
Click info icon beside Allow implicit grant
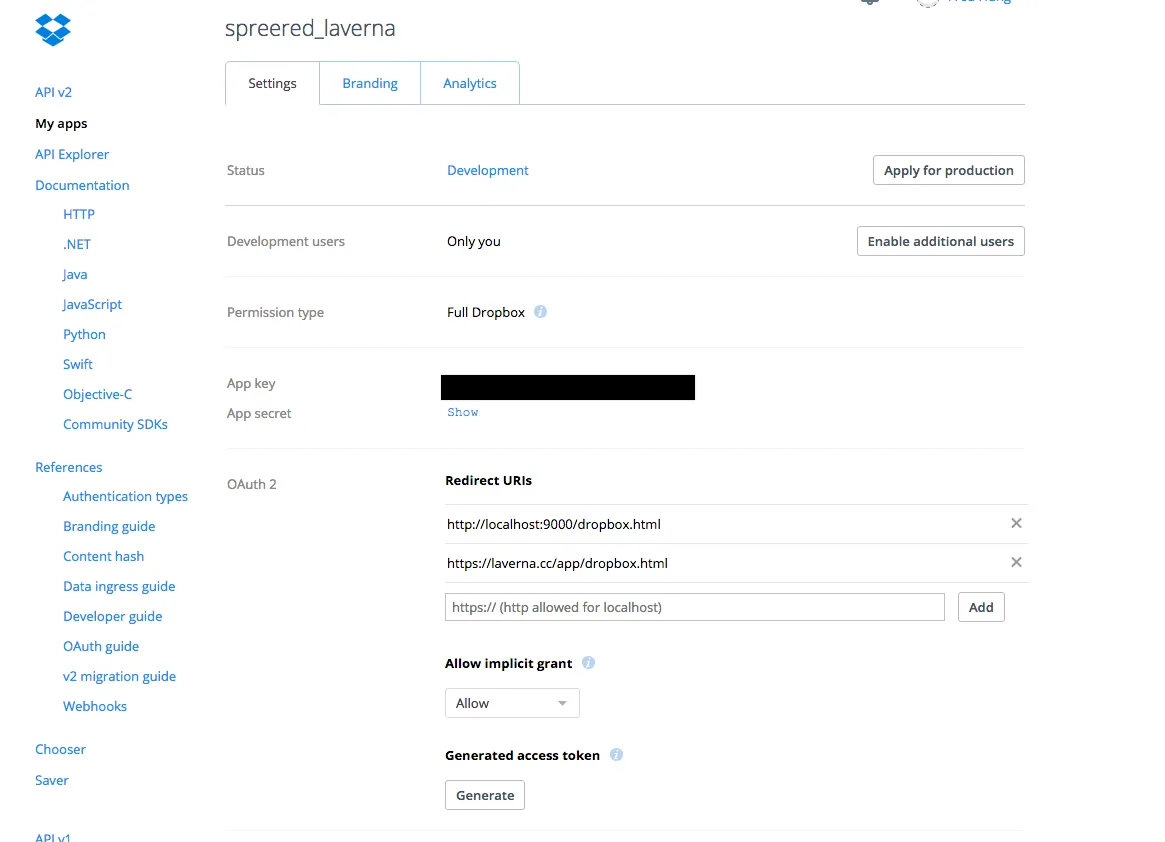pos(588,663)
